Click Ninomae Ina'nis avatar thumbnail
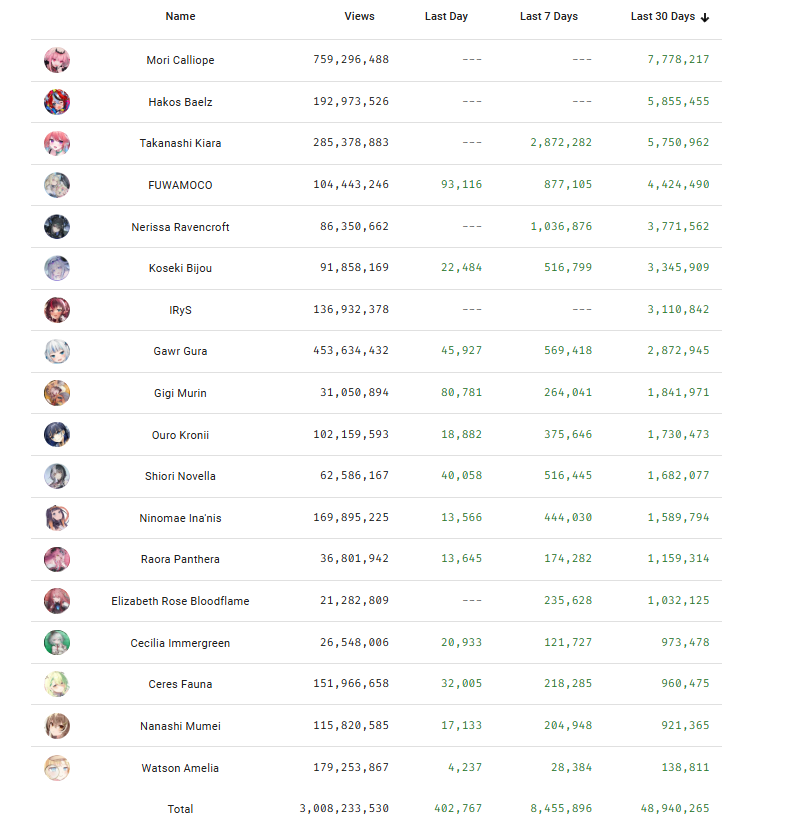 coord(57,518)
